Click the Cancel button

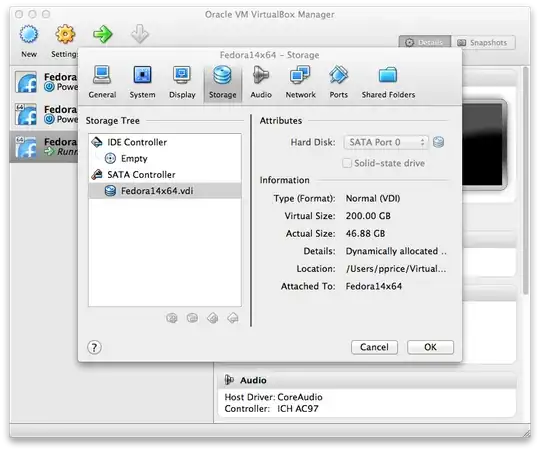click(374, 347)
